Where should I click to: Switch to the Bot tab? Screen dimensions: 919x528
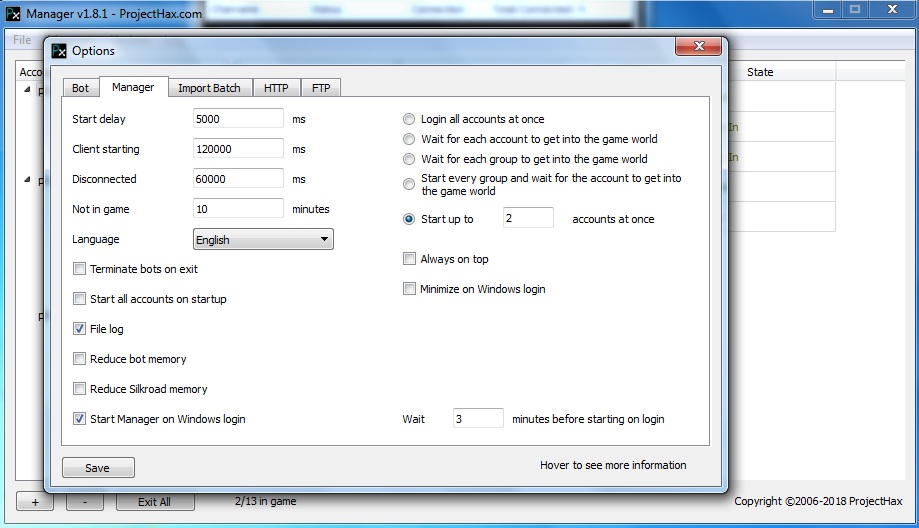[80, 88]
